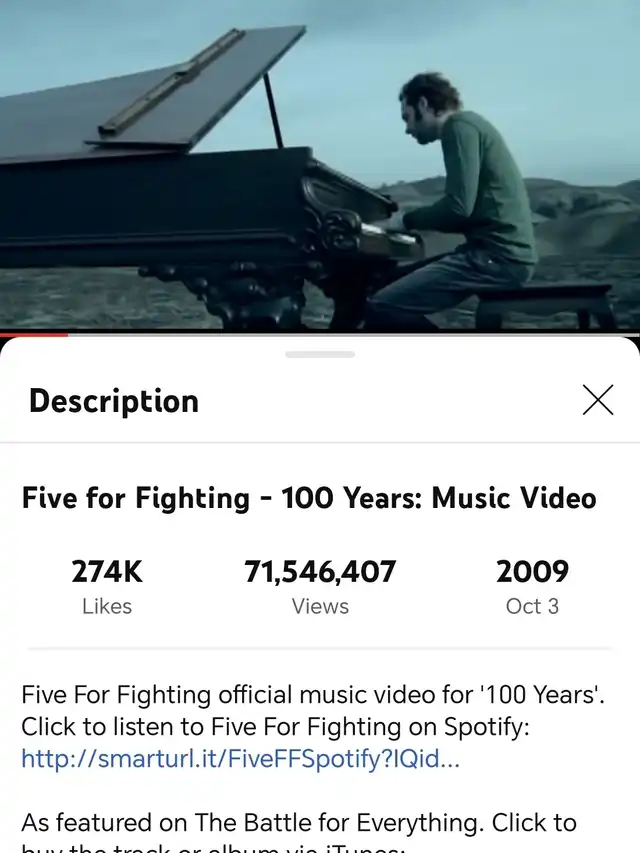Open the smarturl.it FiveFFSpotify link
The image size is (640, 853).
[x=241, y=758]
